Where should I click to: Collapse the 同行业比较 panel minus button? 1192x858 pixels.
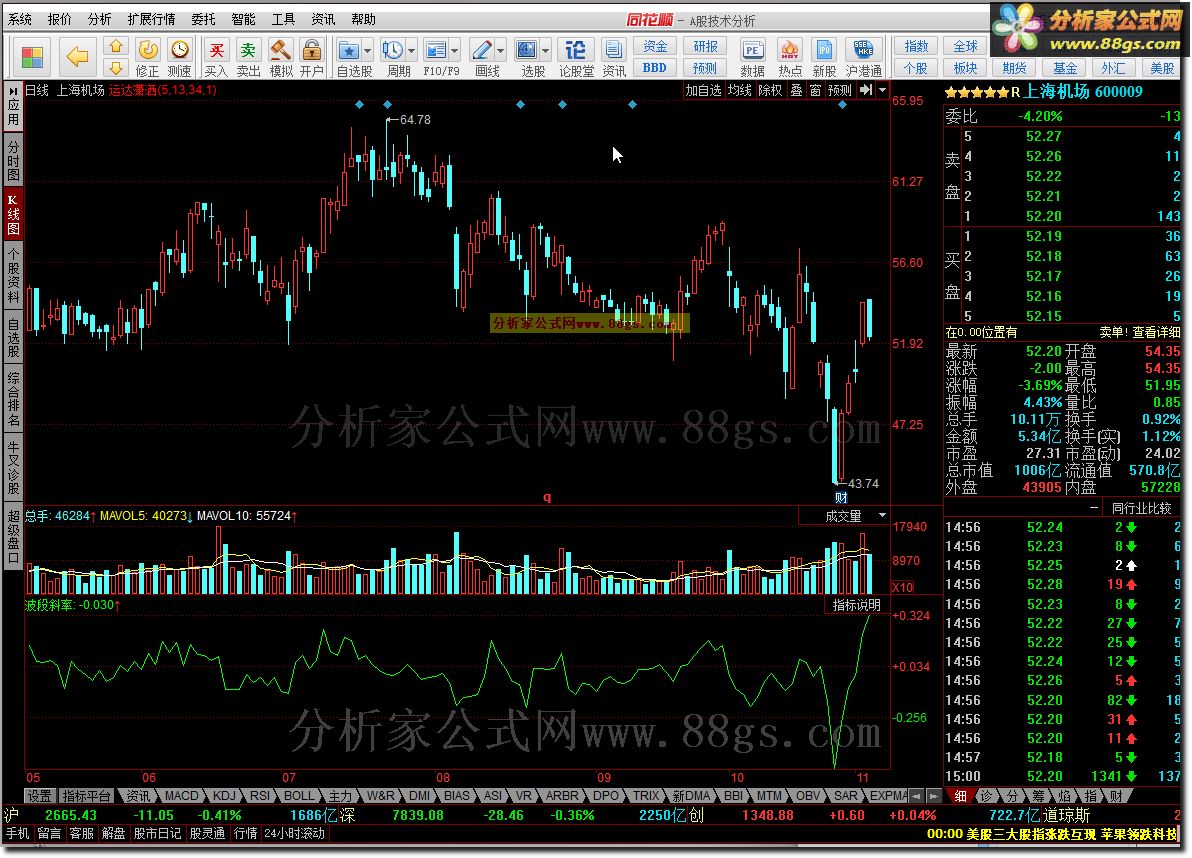[x=1094, y=508]
